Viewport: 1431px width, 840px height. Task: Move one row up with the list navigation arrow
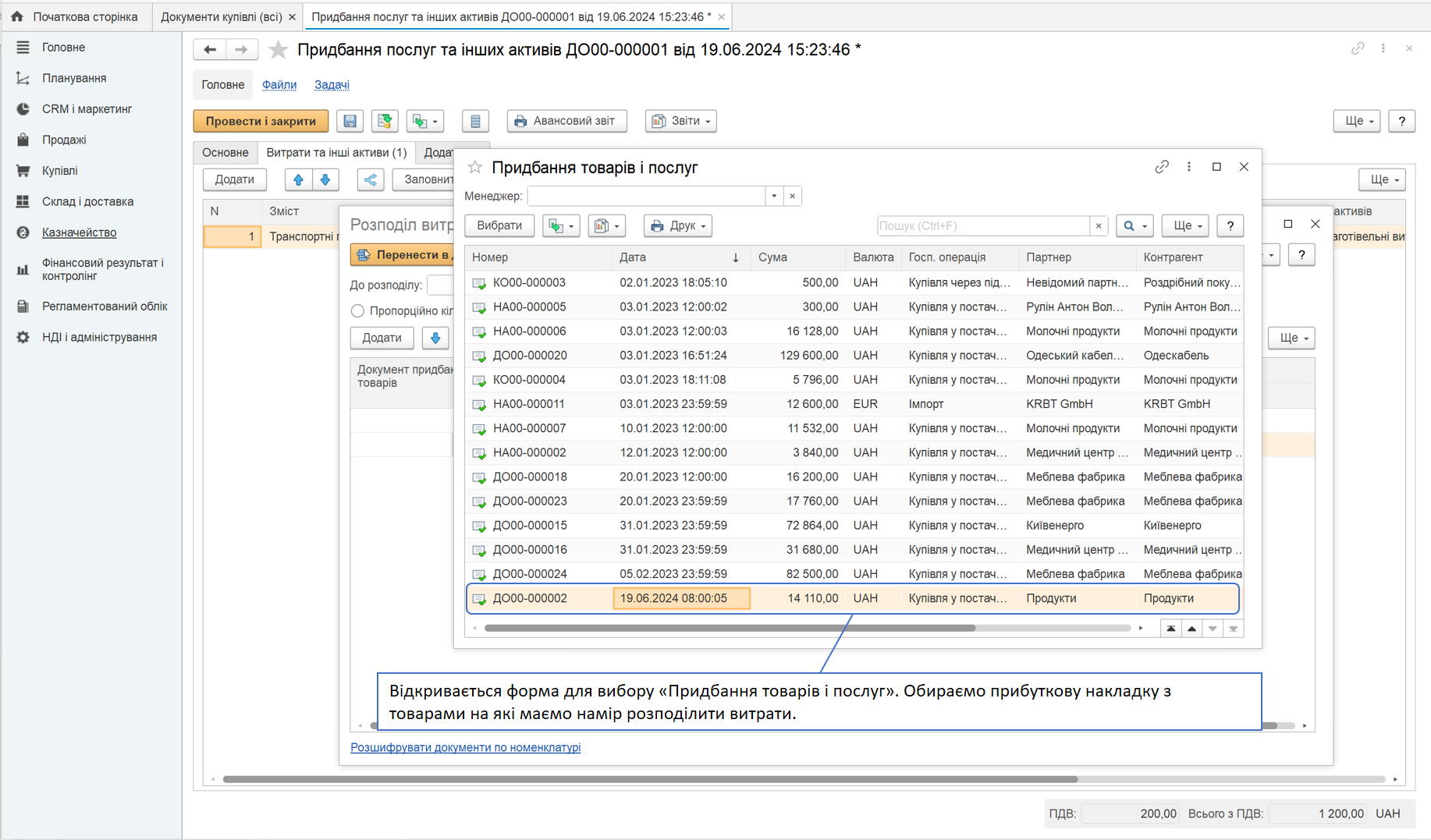1191,629
